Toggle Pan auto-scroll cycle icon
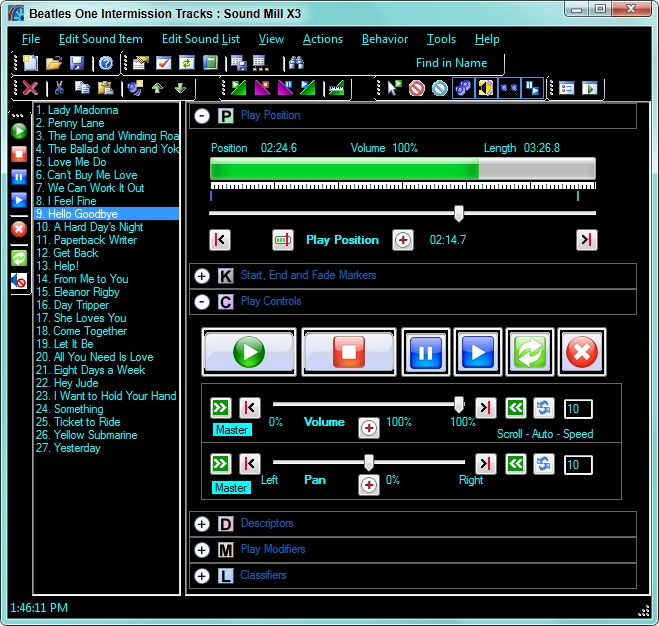Image resolution: width=659 pixels, height=626 pixels. click(543, 464)
